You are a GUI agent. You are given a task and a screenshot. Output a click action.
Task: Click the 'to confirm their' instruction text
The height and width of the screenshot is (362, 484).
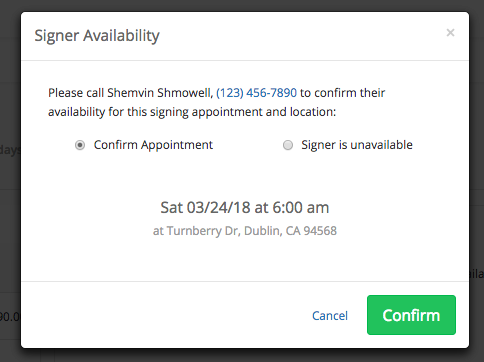pyautogui.click(x=343, y=93)
